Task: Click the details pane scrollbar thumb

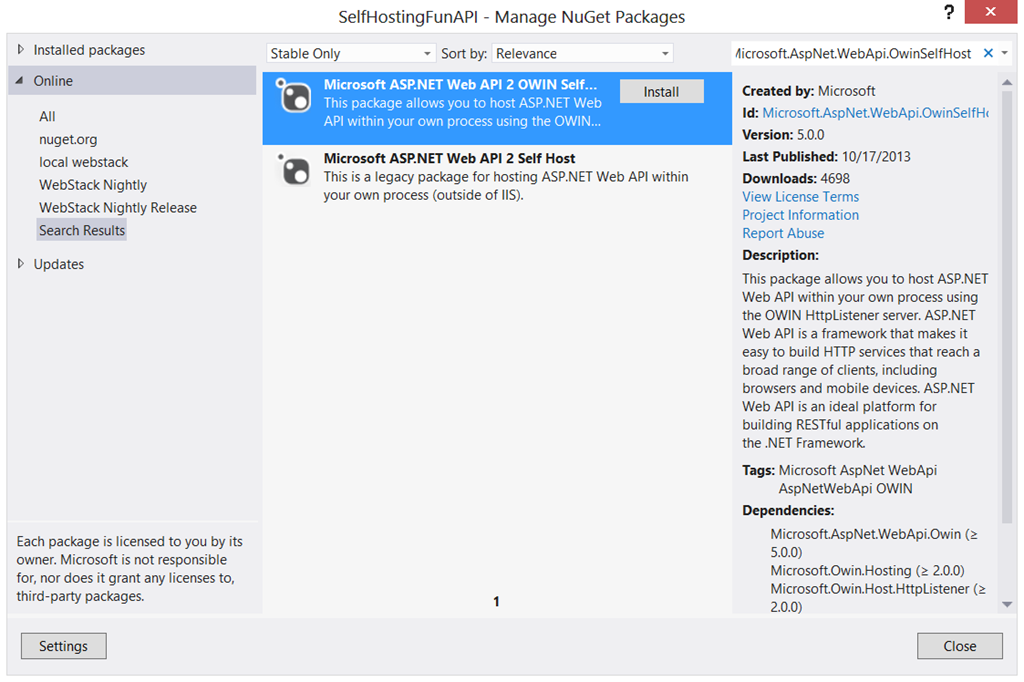Action: pyautogui.click(x=1007, y=307)
